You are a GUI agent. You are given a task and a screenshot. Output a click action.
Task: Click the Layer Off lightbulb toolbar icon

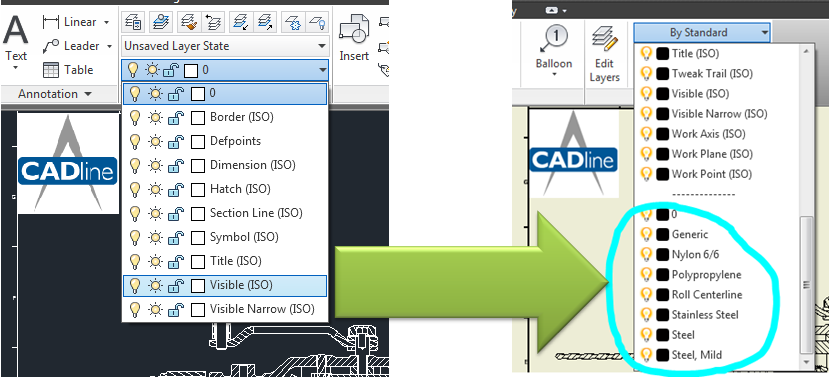coord(317,22)
